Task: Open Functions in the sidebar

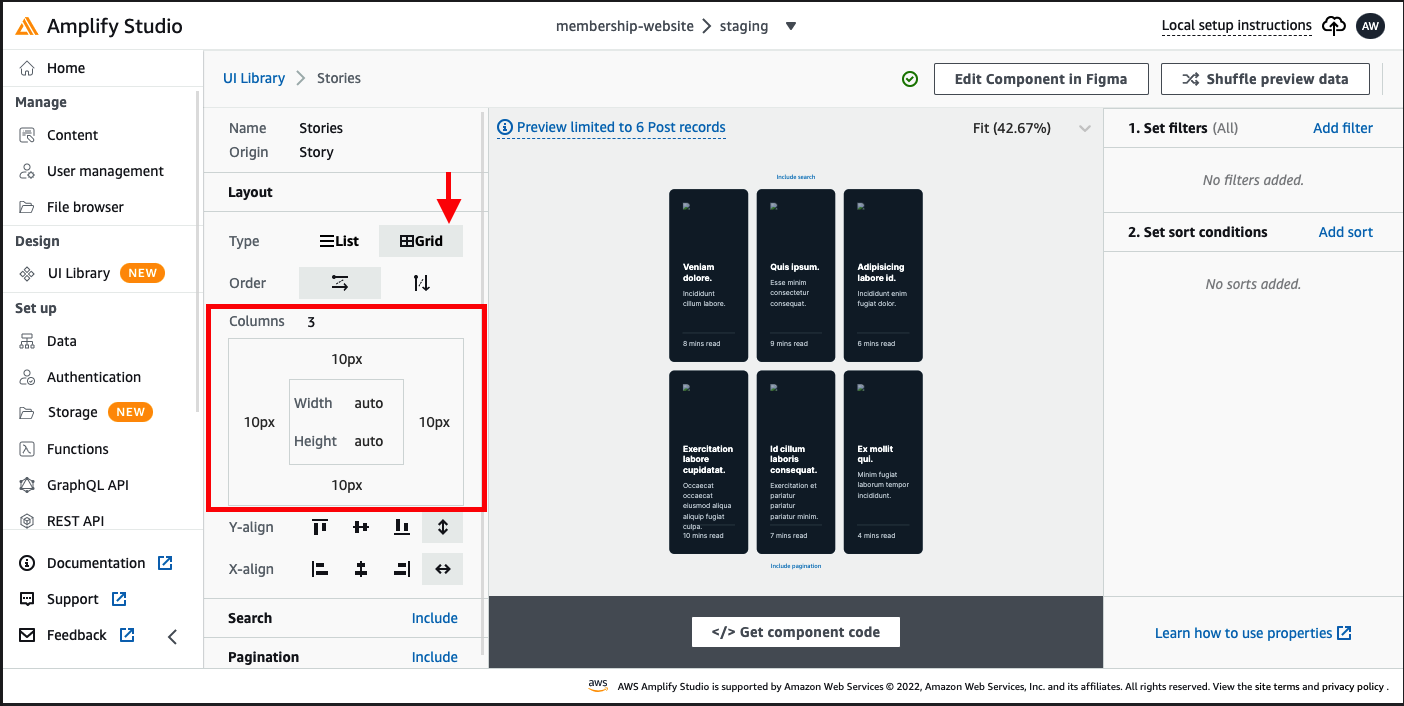Action: pos(77,449)
